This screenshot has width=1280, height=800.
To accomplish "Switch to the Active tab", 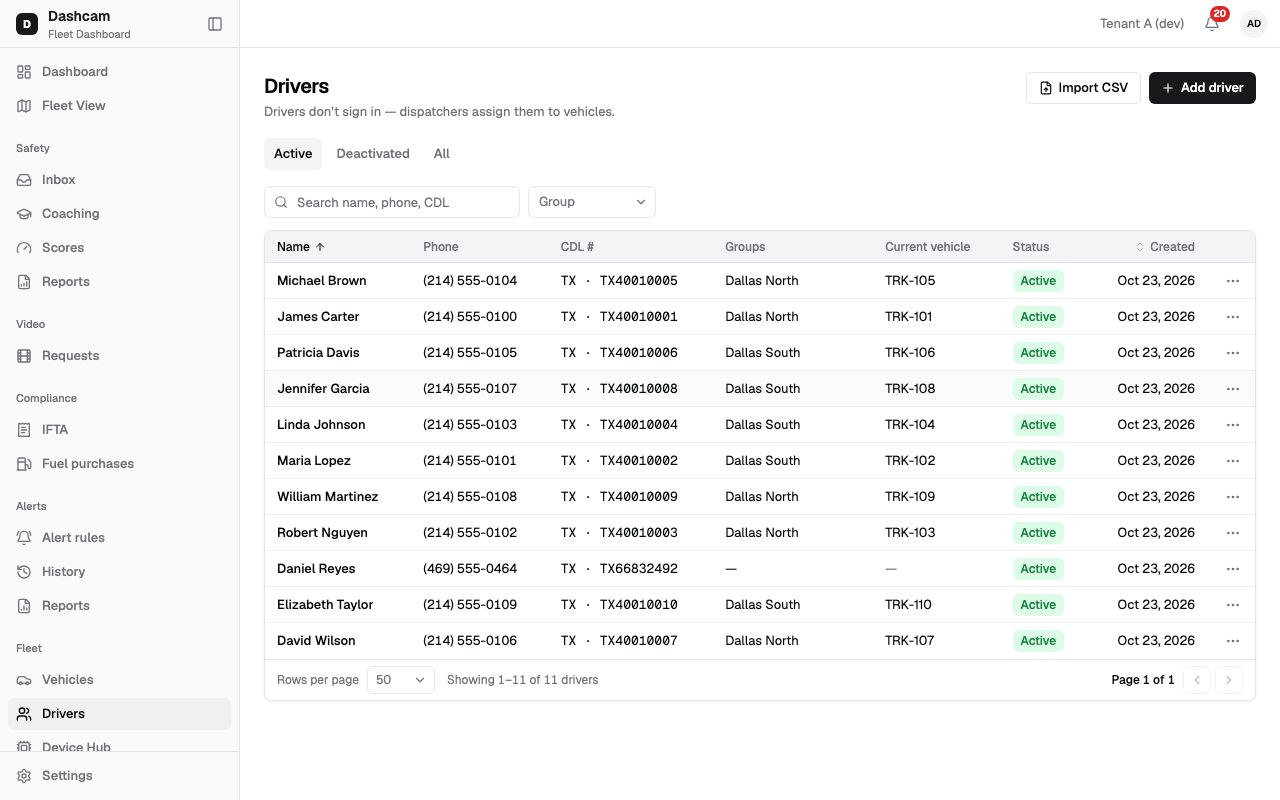I will [293, 154].
